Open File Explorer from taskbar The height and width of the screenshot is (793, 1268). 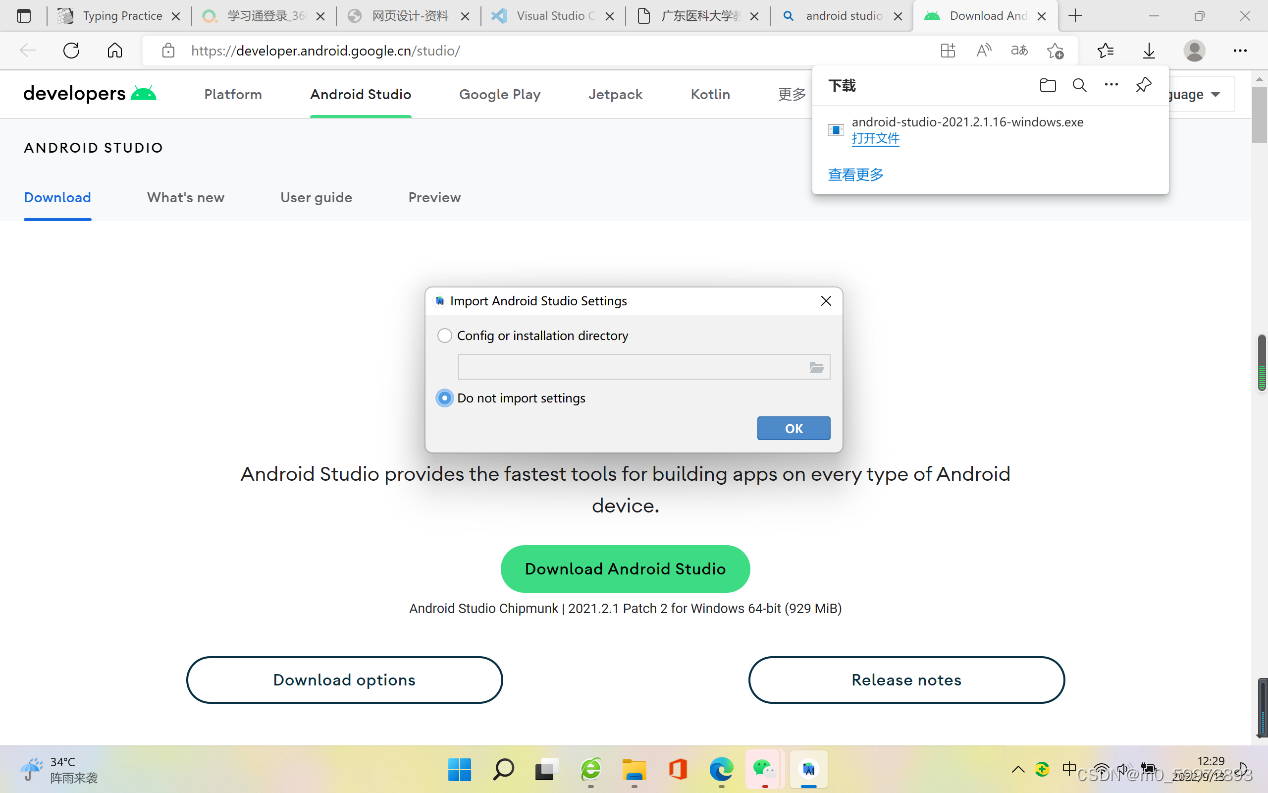(x=634, y=769)
